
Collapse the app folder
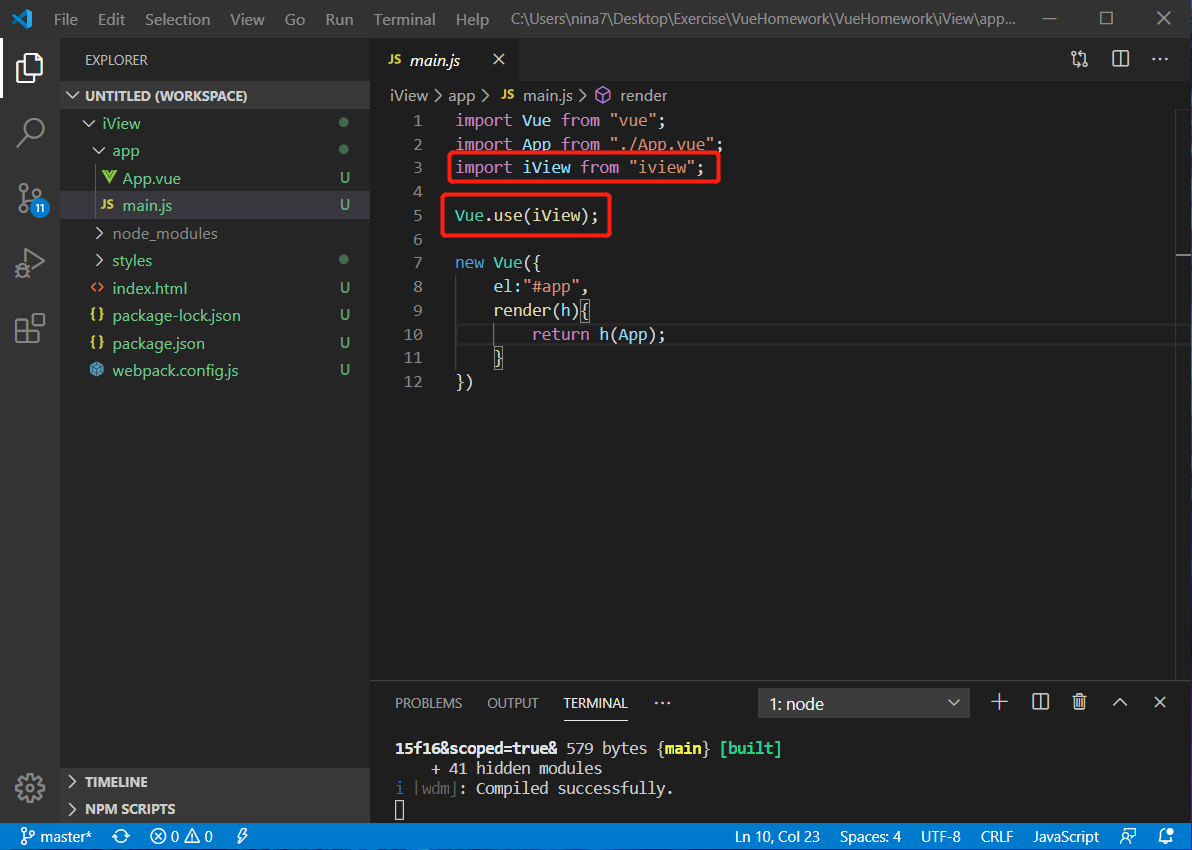pos(215,151)
